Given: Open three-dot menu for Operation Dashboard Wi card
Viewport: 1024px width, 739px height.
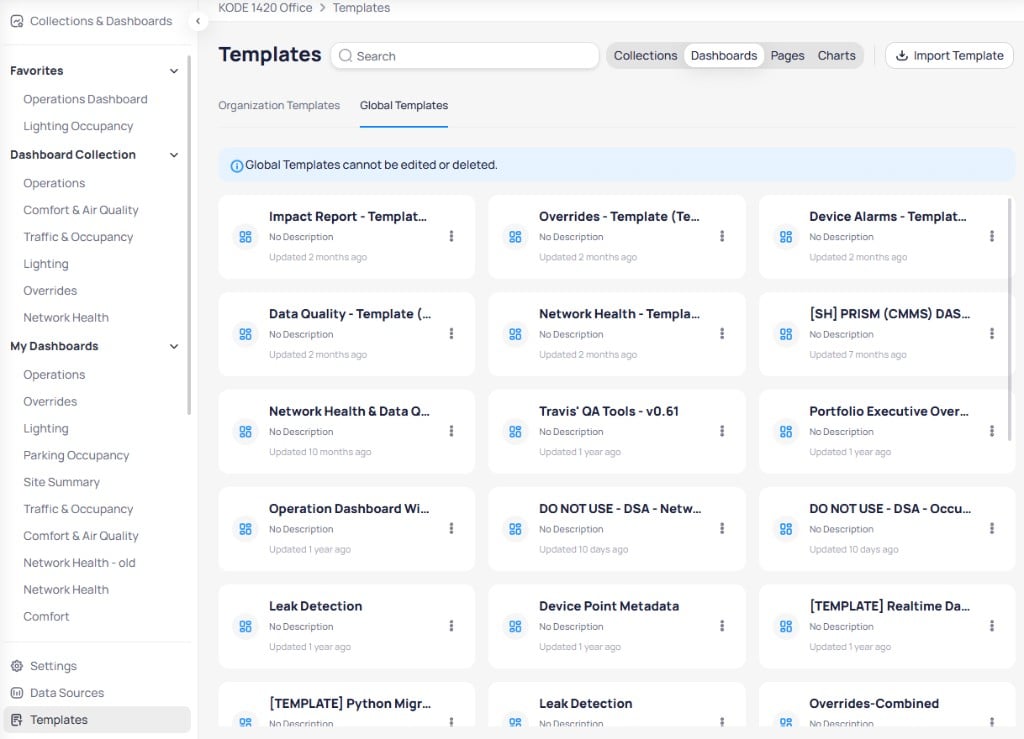Looking at the screenshot, I should (x=451, y=528).
